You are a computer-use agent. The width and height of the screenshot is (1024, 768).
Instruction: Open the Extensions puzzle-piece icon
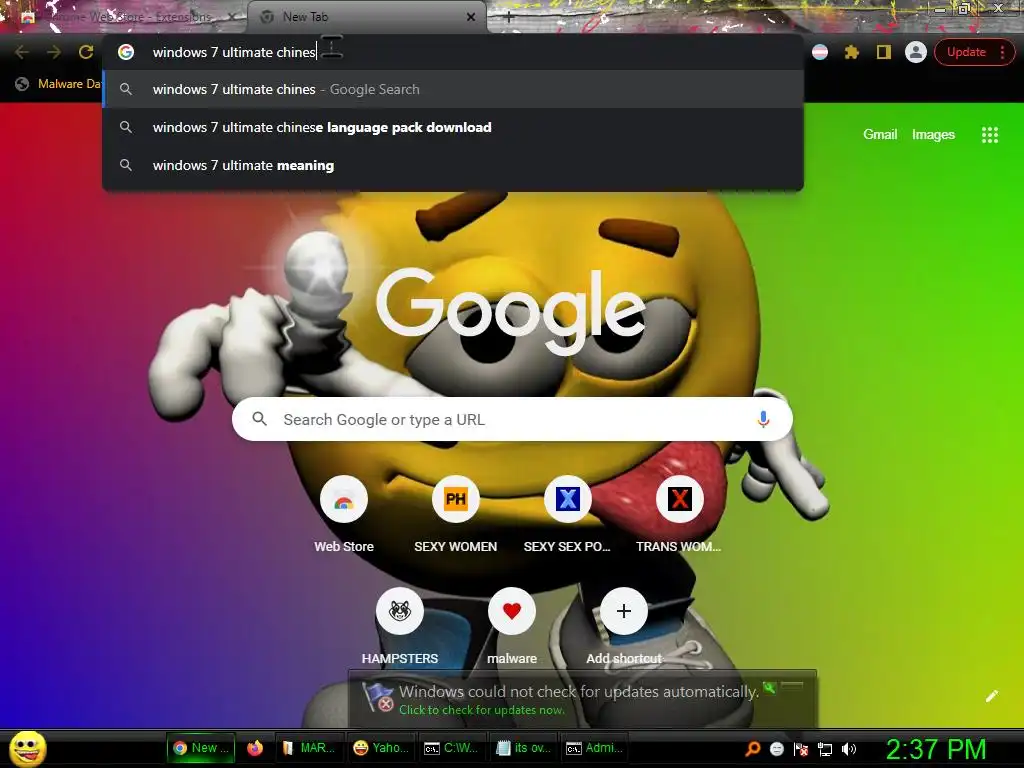click(852, 52)
